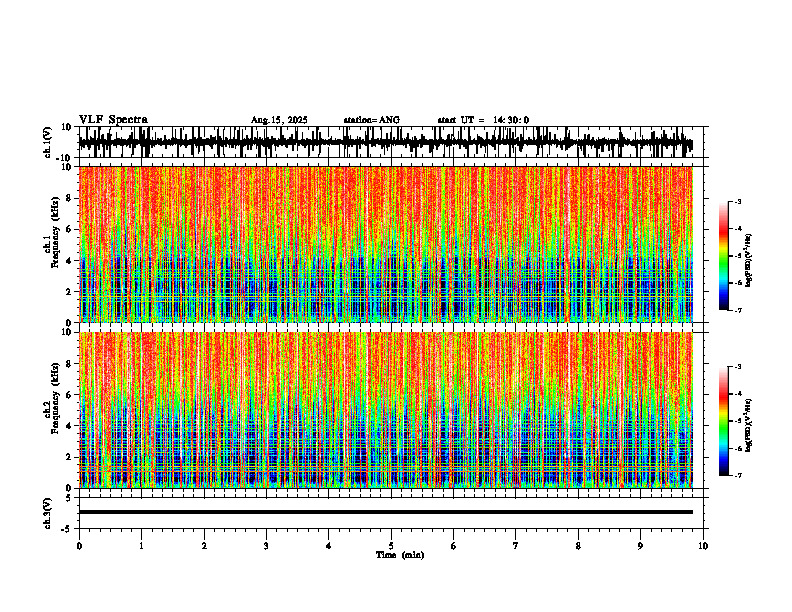Click the '8' kHz tick of ch.1 spectrogram
Viewport: 792px width, 612px height.
69,198
